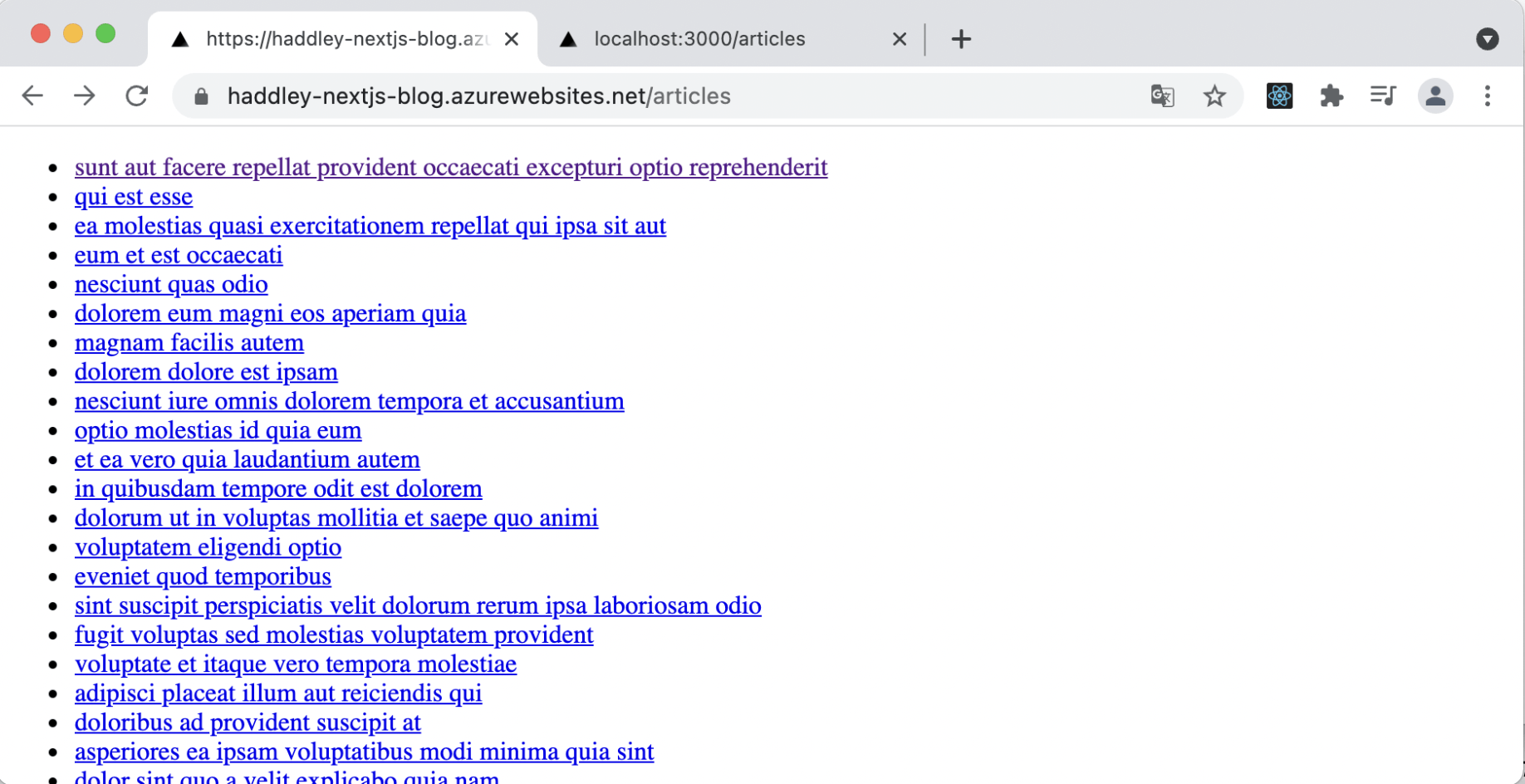
Task: Close the localhost:3000/articles tab
Action: pyautogui.click(x=900, y=39)
